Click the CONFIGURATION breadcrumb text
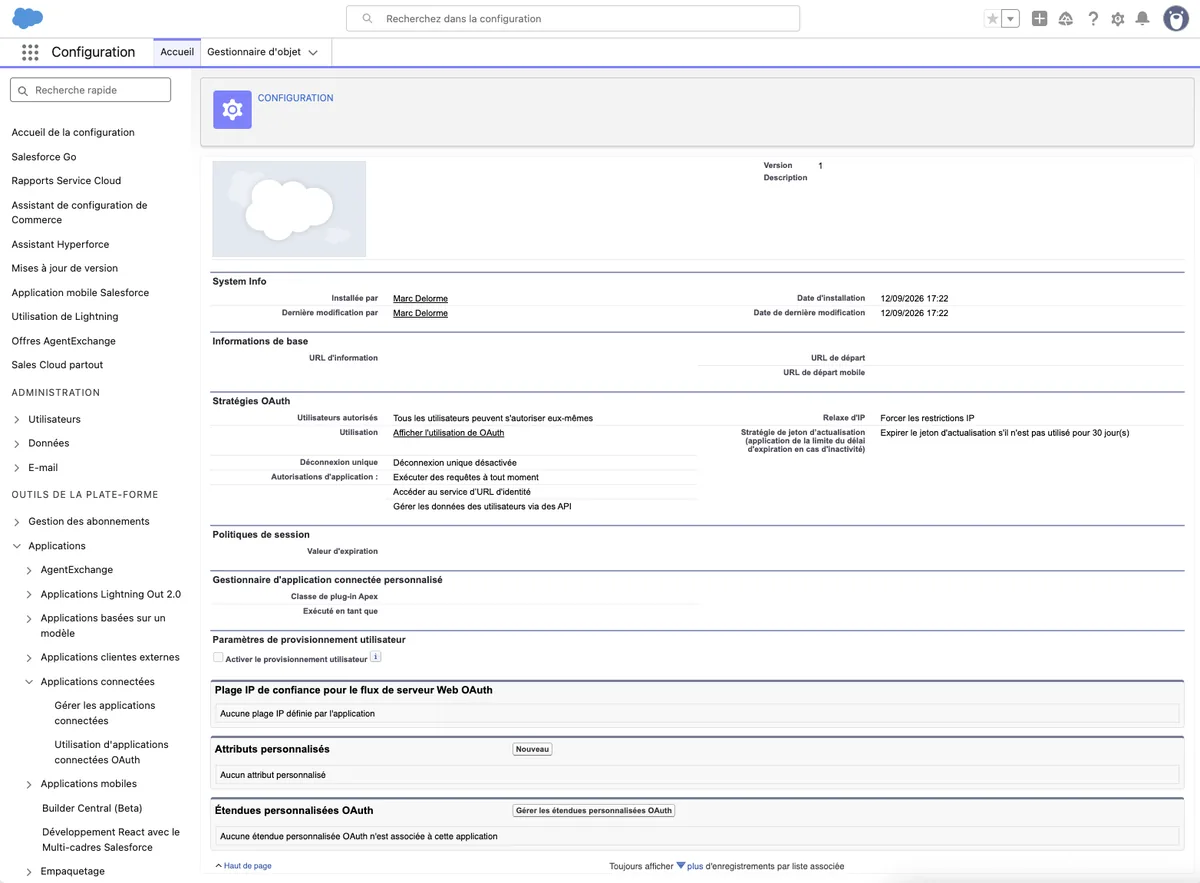The height and width of the screenshot is (883, 1200). point(296,98)
